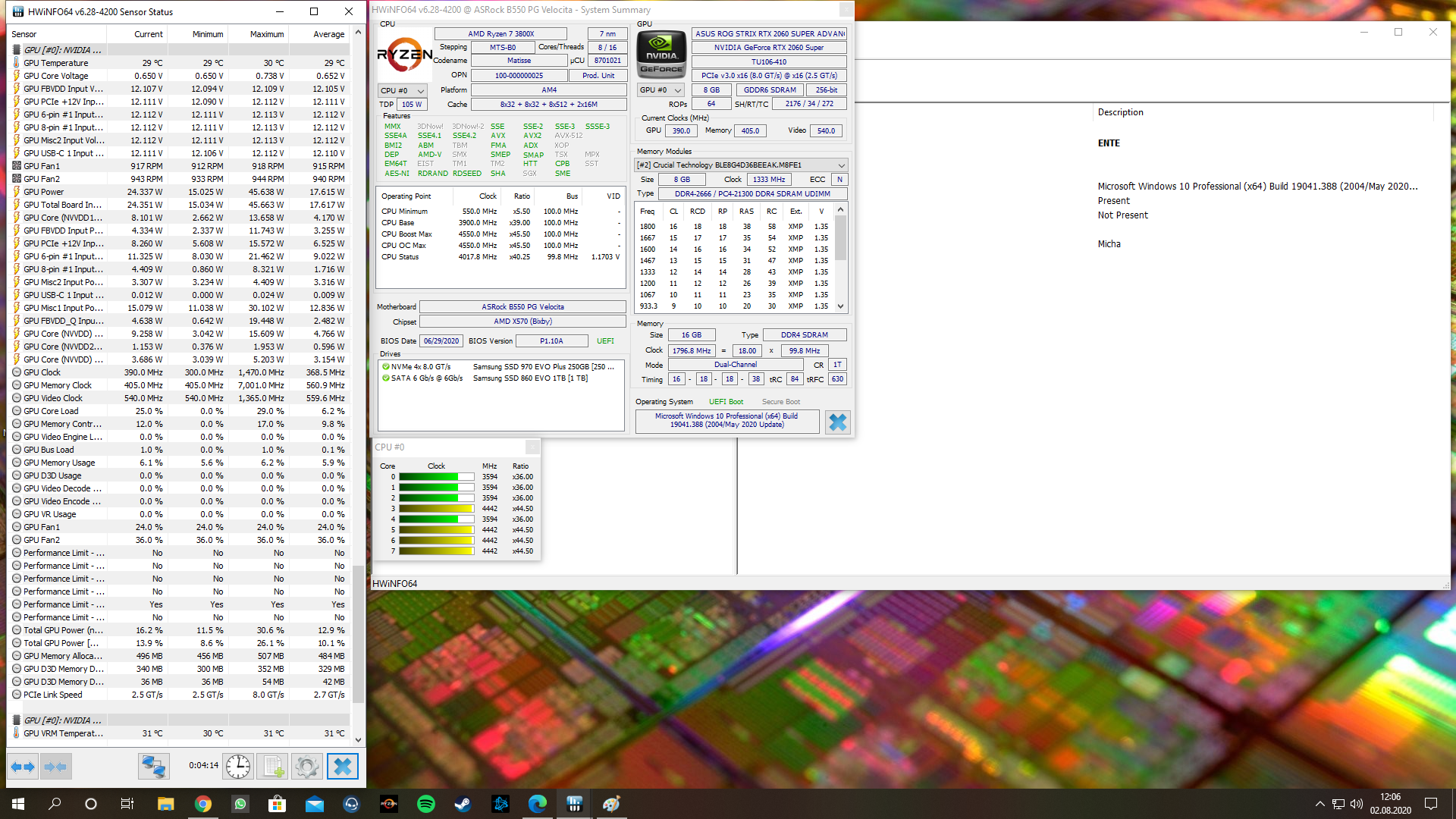This screenshot has width=1456, height=819.
Task: Select Samsung SSD 860 EVO 1TB drive entry
Action: point(500,378)
